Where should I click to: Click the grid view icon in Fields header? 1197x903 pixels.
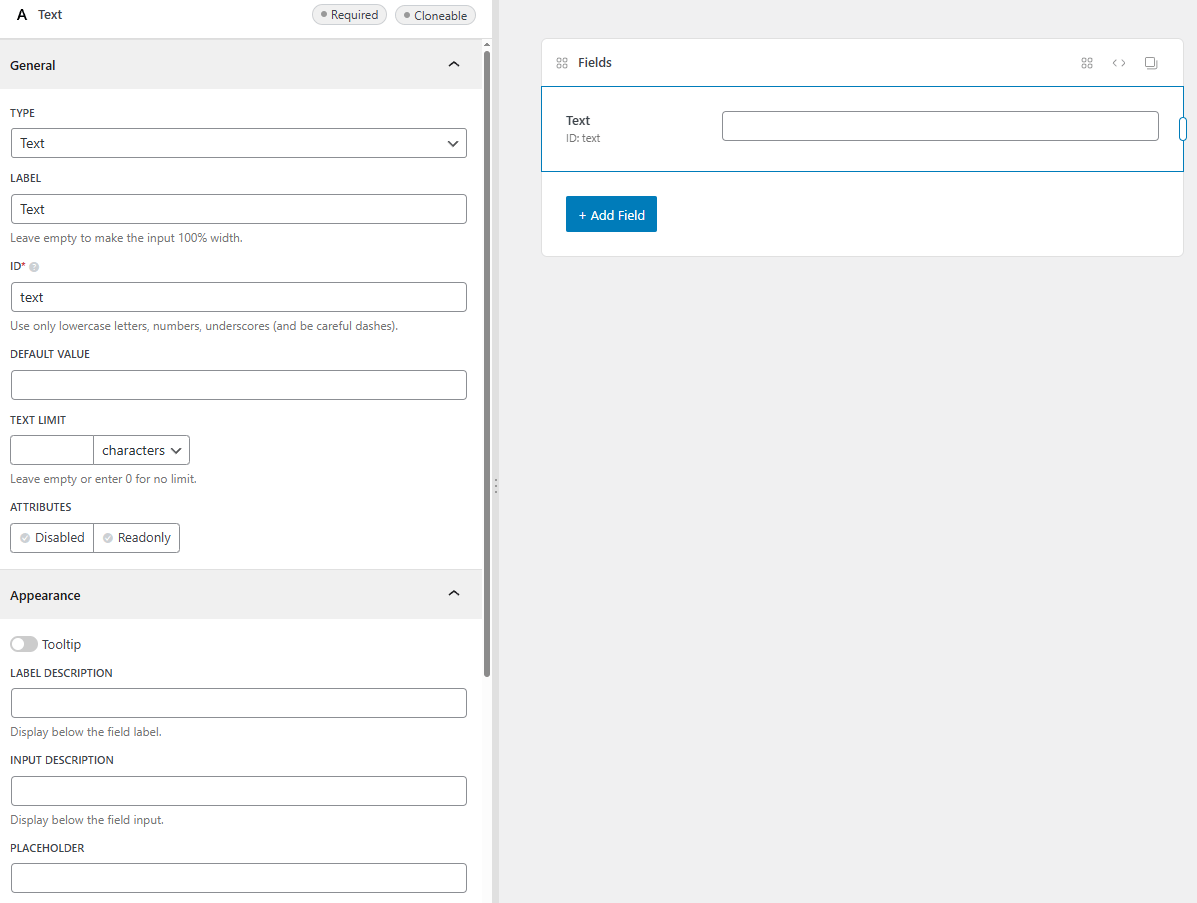[x=1087, y=63]
